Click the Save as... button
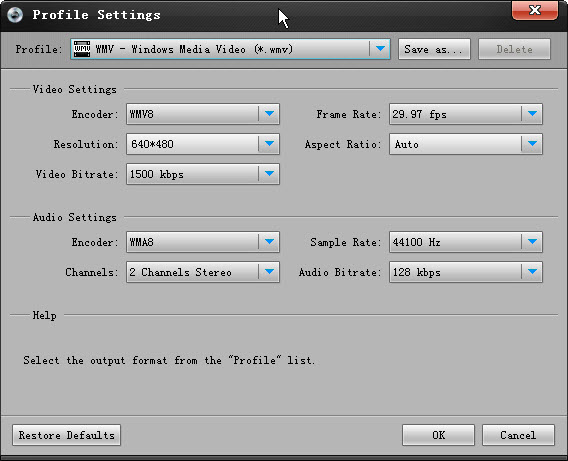The height and width of the screenshot is (461, 568). pyautogui.click(x=434, y=49)
